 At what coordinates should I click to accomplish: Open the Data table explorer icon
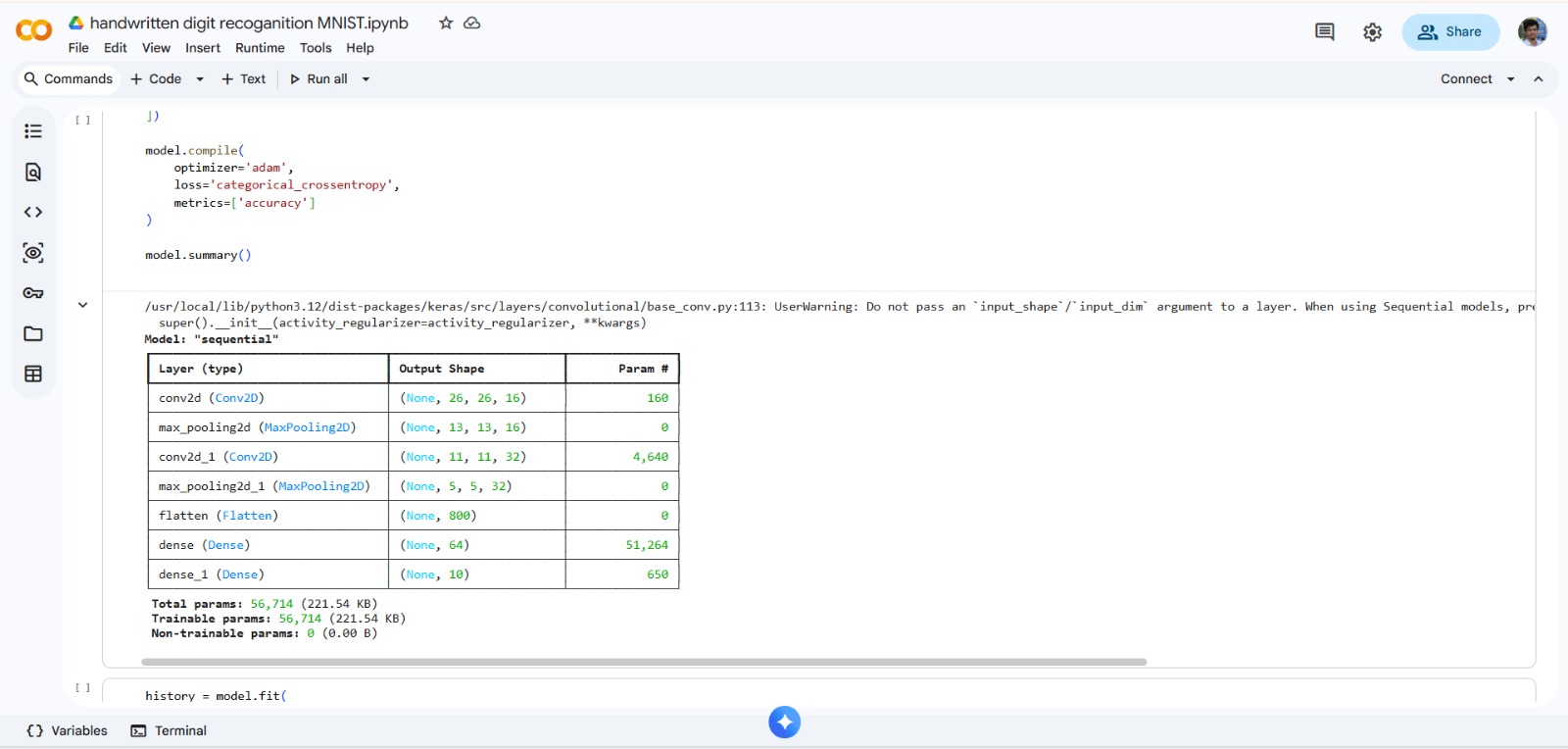33,374
